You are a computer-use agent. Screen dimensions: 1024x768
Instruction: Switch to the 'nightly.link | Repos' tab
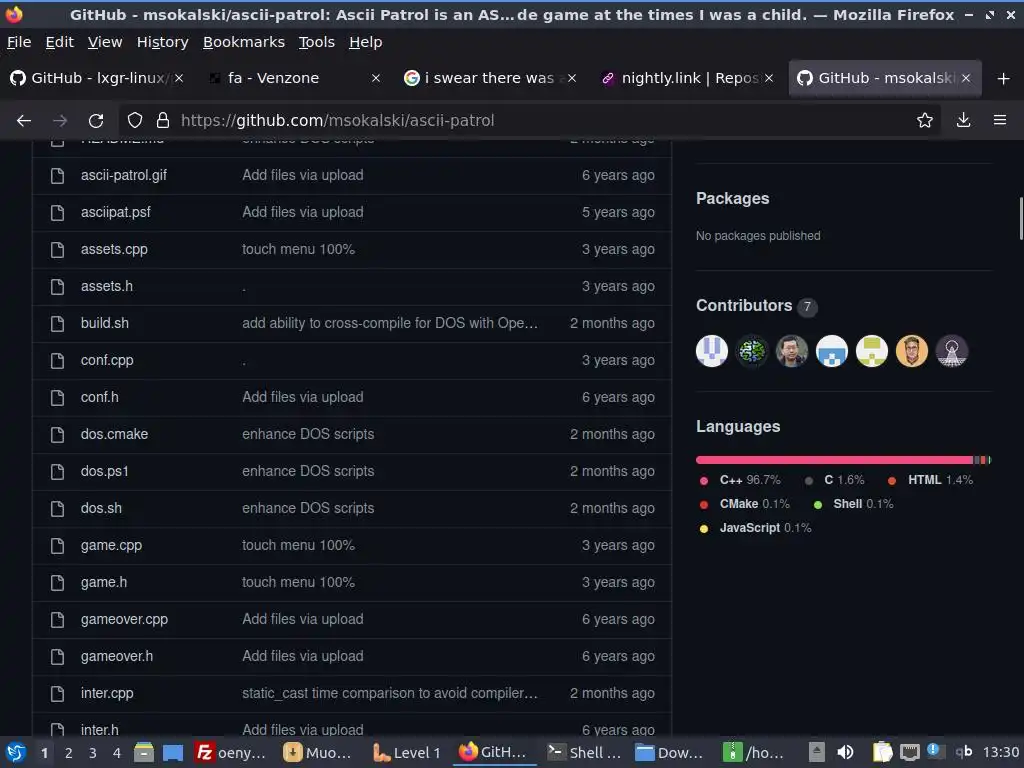point(687,78)
